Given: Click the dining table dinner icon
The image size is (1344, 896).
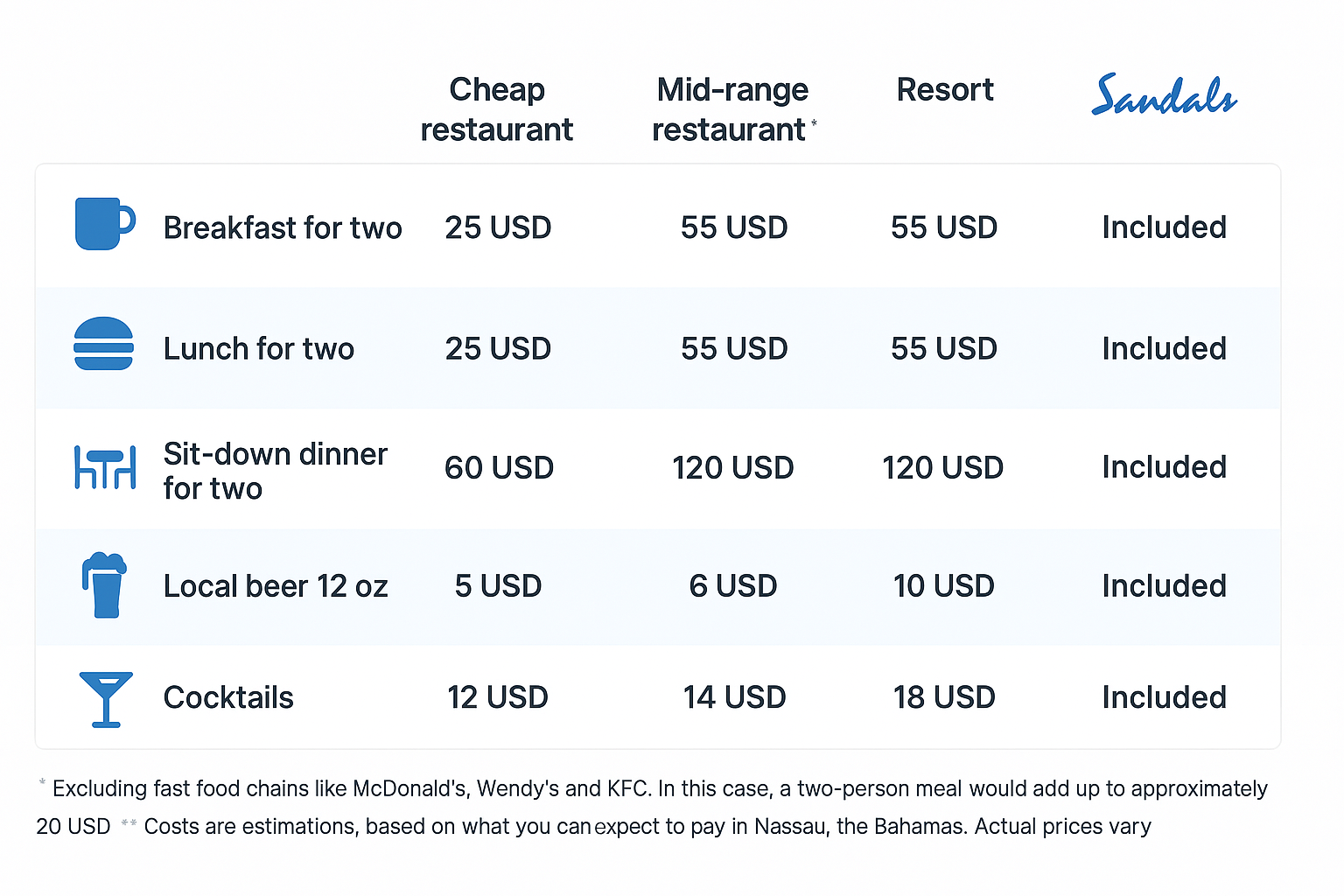Looking at the screenshot, I should (x=105, y=466).
